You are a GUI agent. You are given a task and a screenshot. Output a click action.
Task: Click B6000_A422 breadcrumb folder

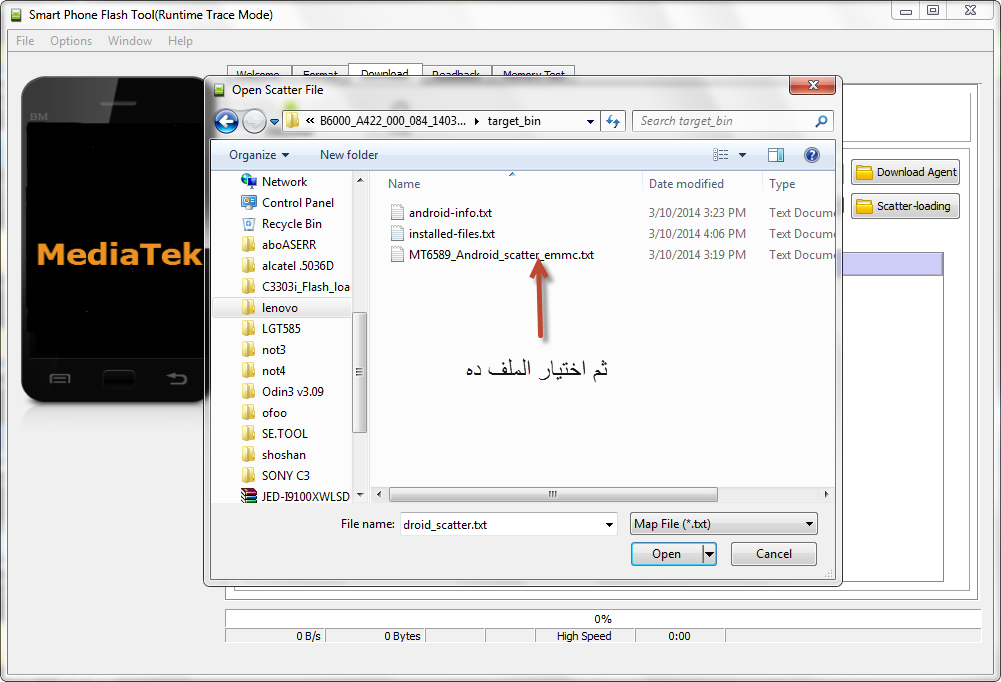click(393, 121)
